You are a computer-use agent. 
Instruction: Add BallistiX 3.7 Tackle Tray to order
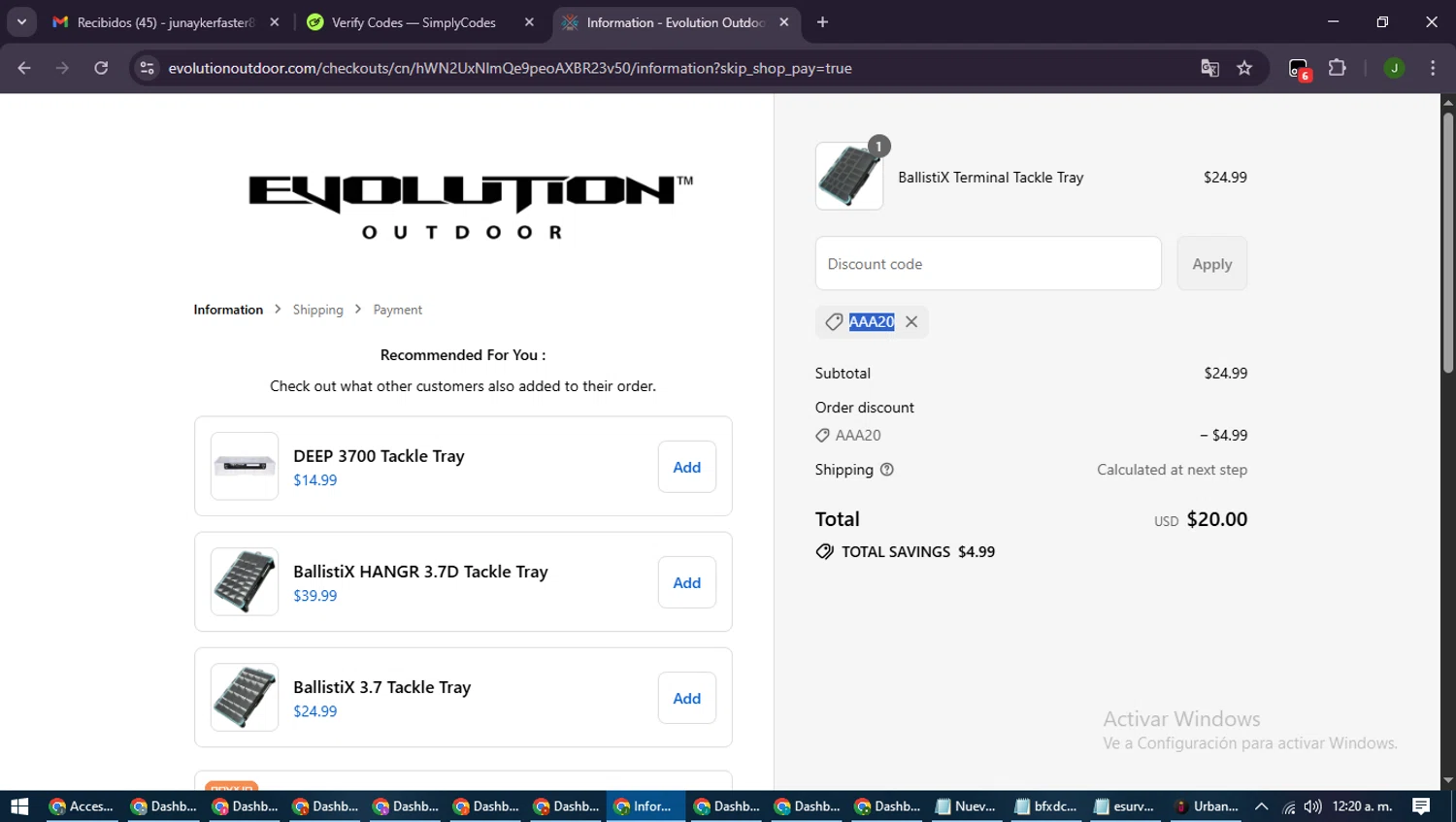pos(687,698)
